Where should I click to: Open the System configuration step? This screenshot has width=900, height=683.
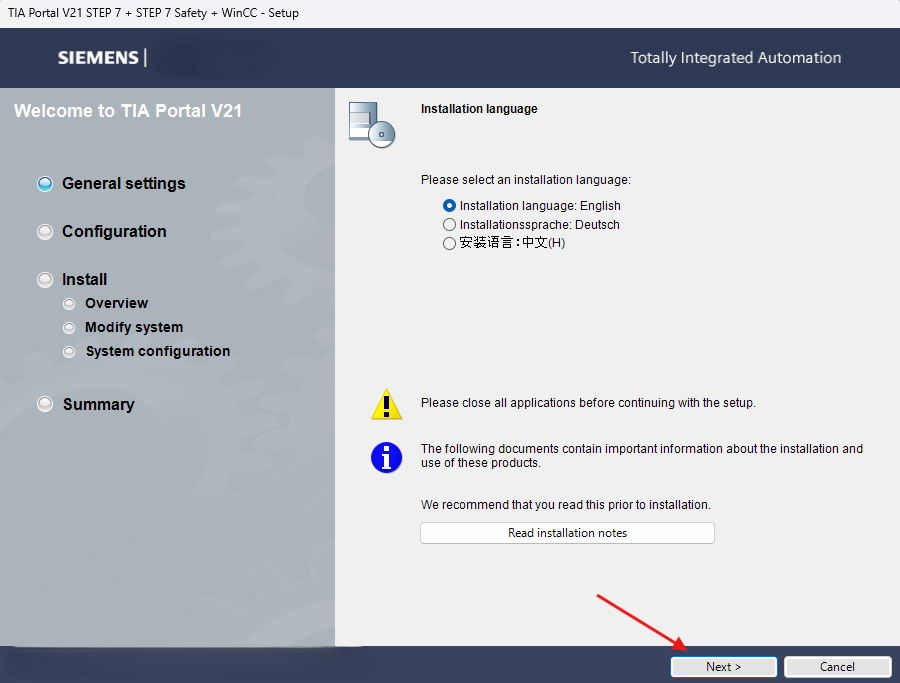click(x=158, y=352)
